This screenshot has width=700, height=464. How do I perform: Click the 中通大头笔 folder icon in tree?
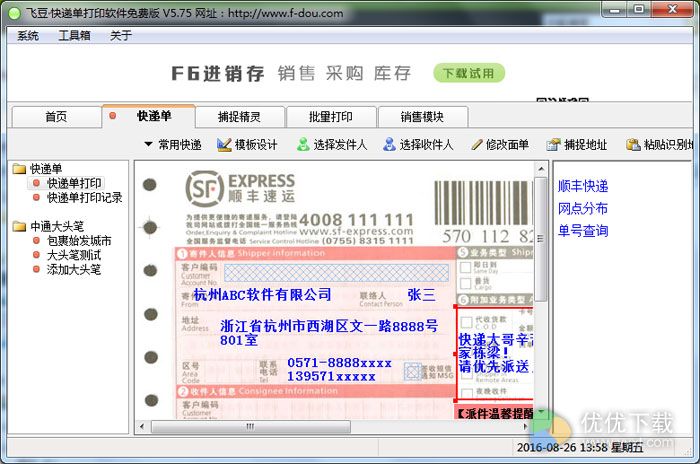point(19,226)
